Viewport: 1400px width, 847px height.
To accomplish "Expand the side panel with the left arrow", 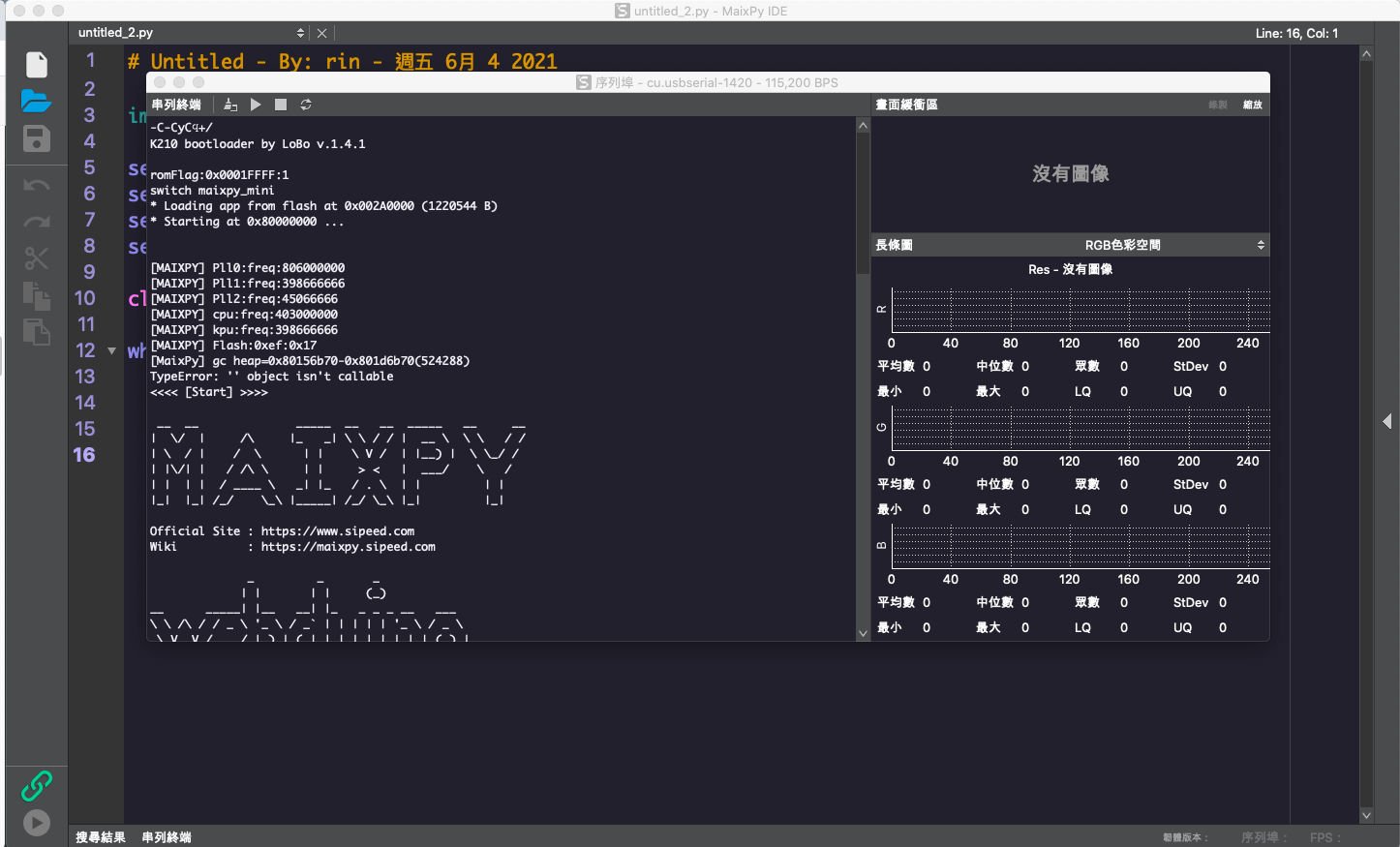I will tap(1387, 421).
